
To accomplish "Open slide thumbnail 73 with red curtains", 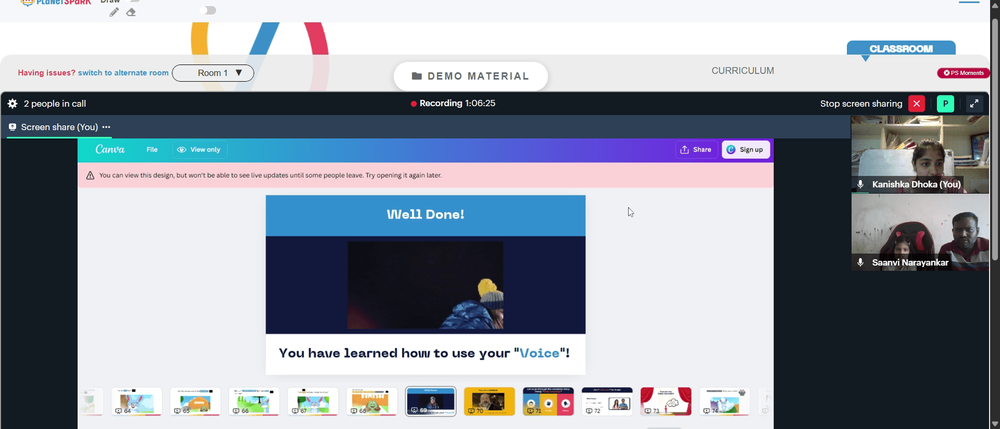I will click(666, 402).
